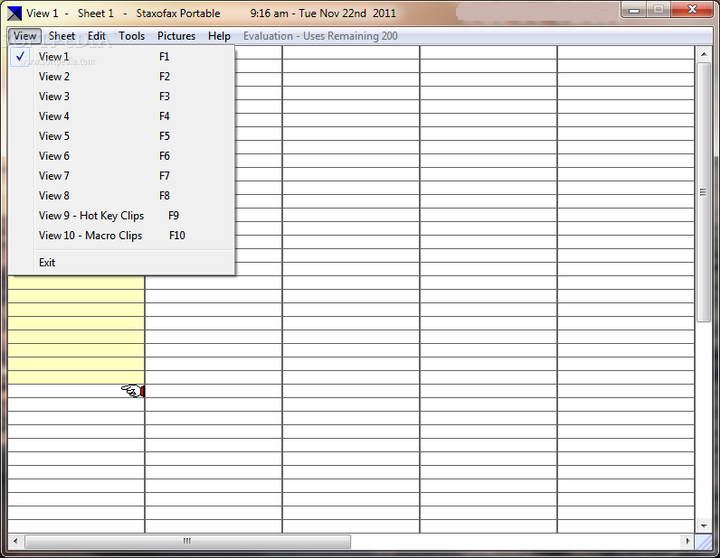Choose Exit from the View menu
The image size is (720, 558).
(x=122, y=262)
